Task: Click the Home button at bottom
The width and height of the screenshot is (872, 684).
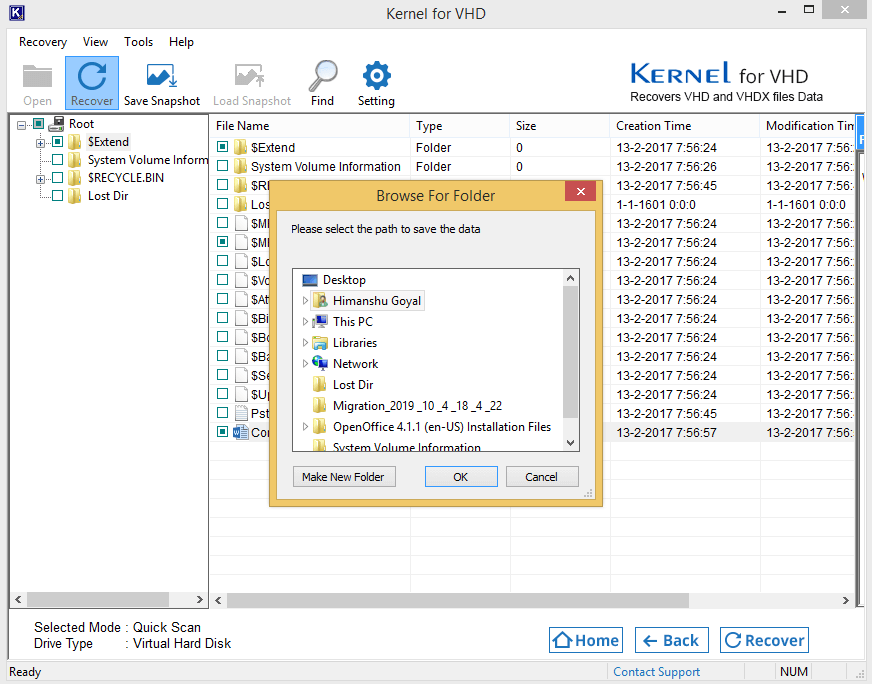Action: pos(586,641)
